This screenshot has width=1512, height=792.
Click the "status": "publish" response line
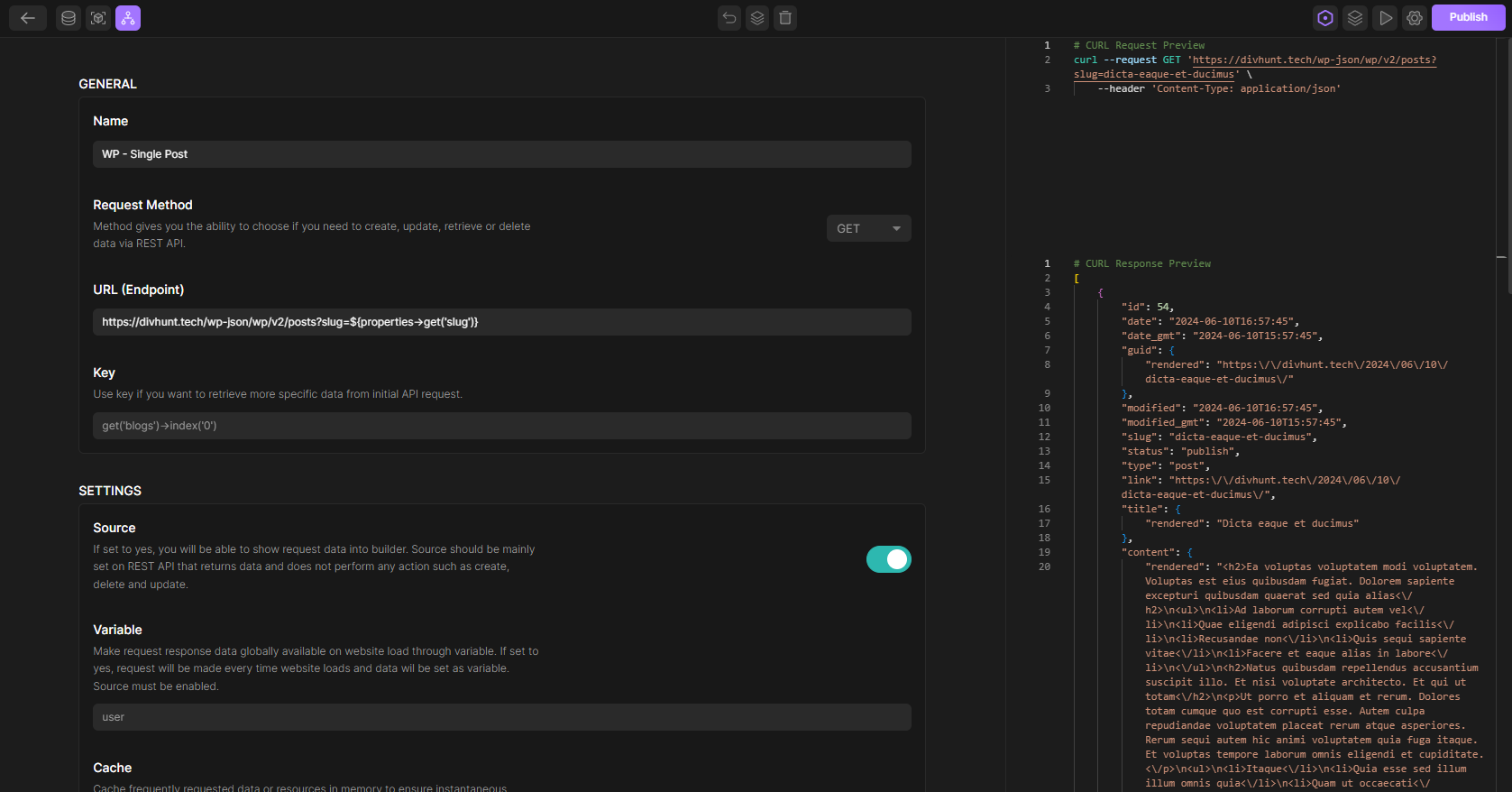click(1180, 451)
